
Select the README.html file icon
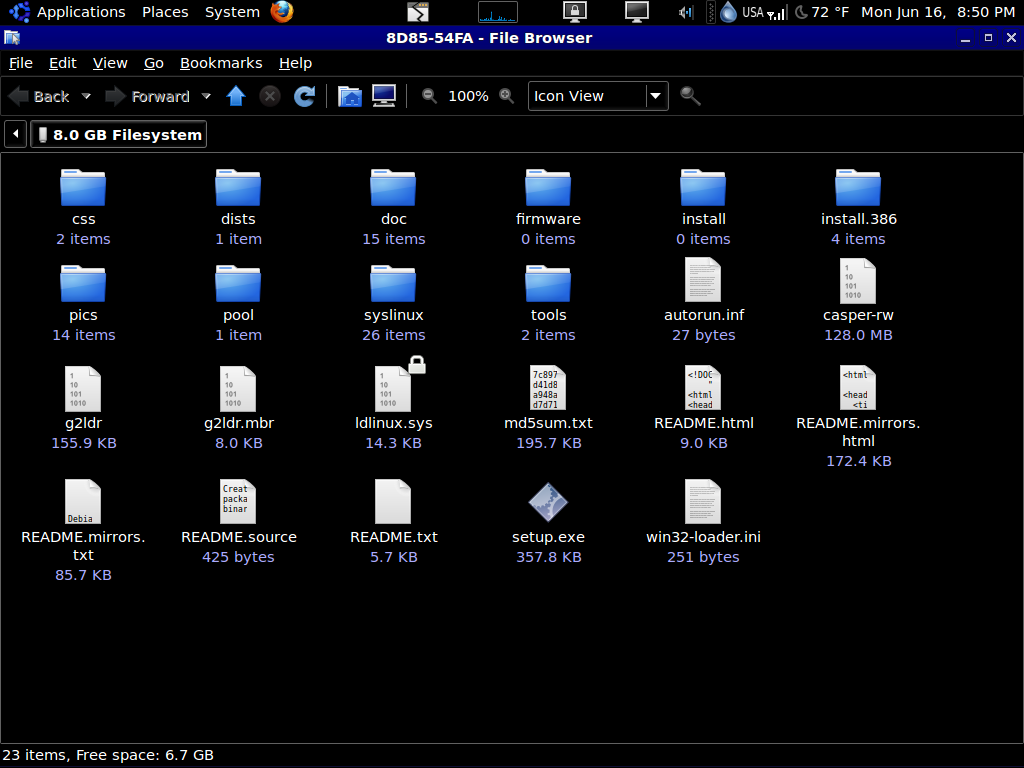click(x=703, y=388)
